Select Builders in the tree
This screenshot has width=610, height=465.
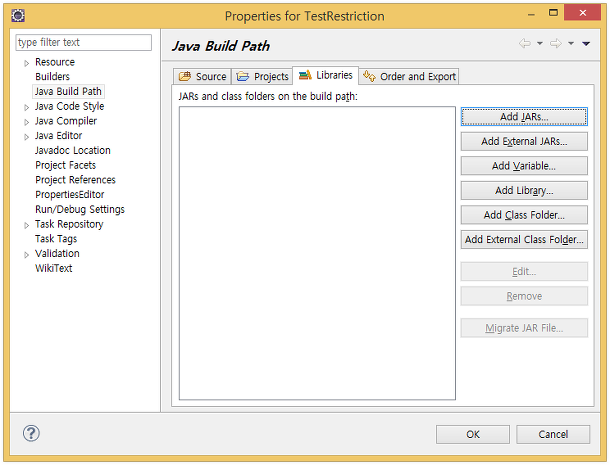coord(53,77)
